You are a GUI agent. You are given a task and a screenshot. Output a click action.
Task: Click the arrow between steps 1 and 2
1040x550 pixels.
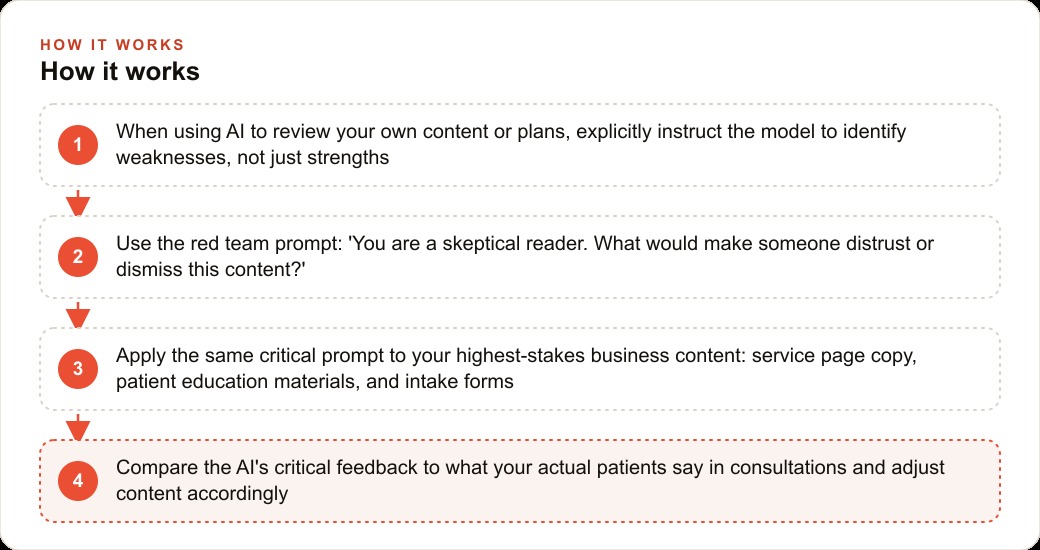[x=78, y=202]
